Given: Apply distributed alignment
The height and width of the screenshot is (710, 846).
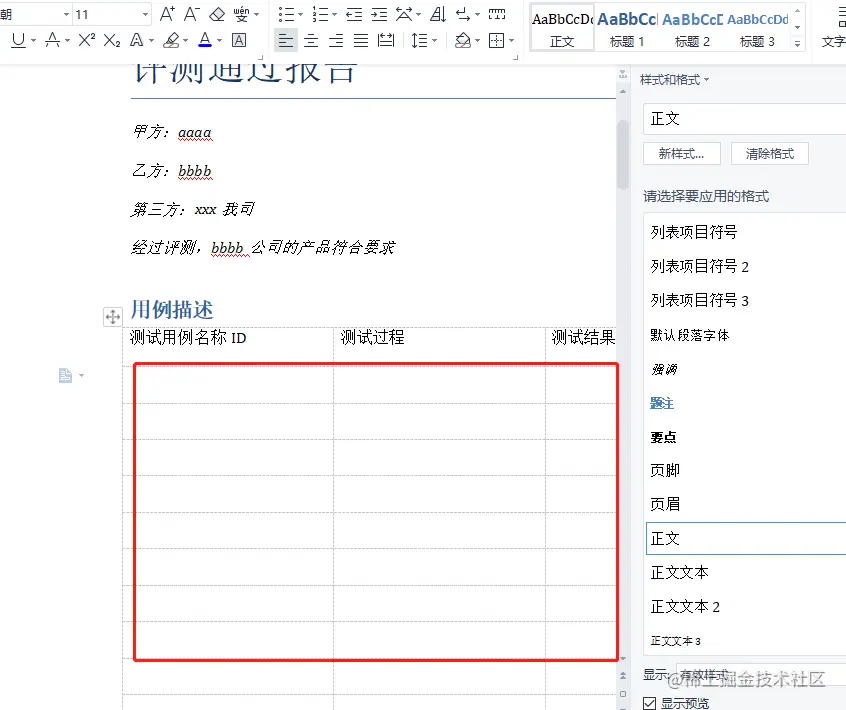Looking at the screenshot, I should 386,40.
